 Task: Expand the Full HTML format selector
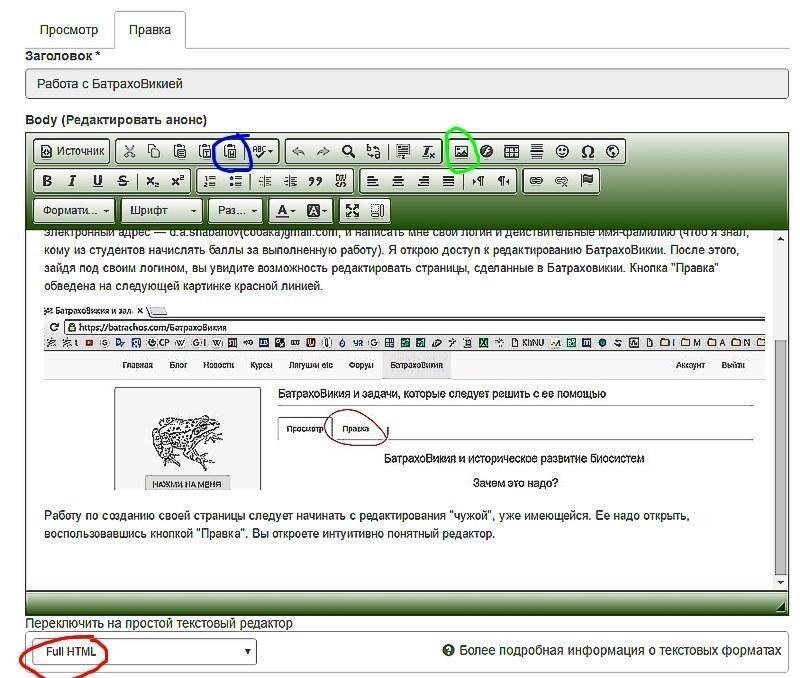144,651
